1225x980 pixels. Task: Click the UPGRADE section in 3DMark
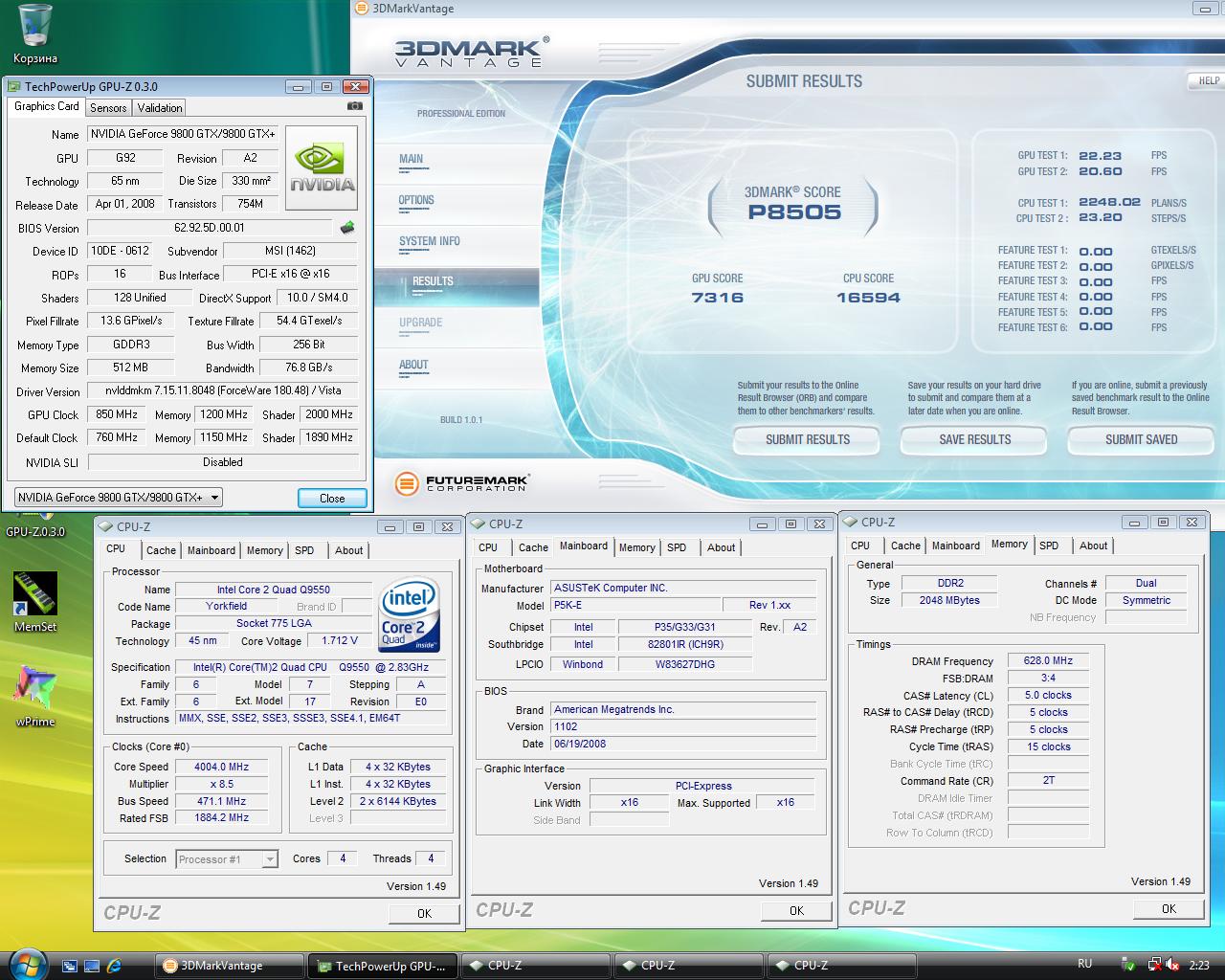tap(420, 323)
